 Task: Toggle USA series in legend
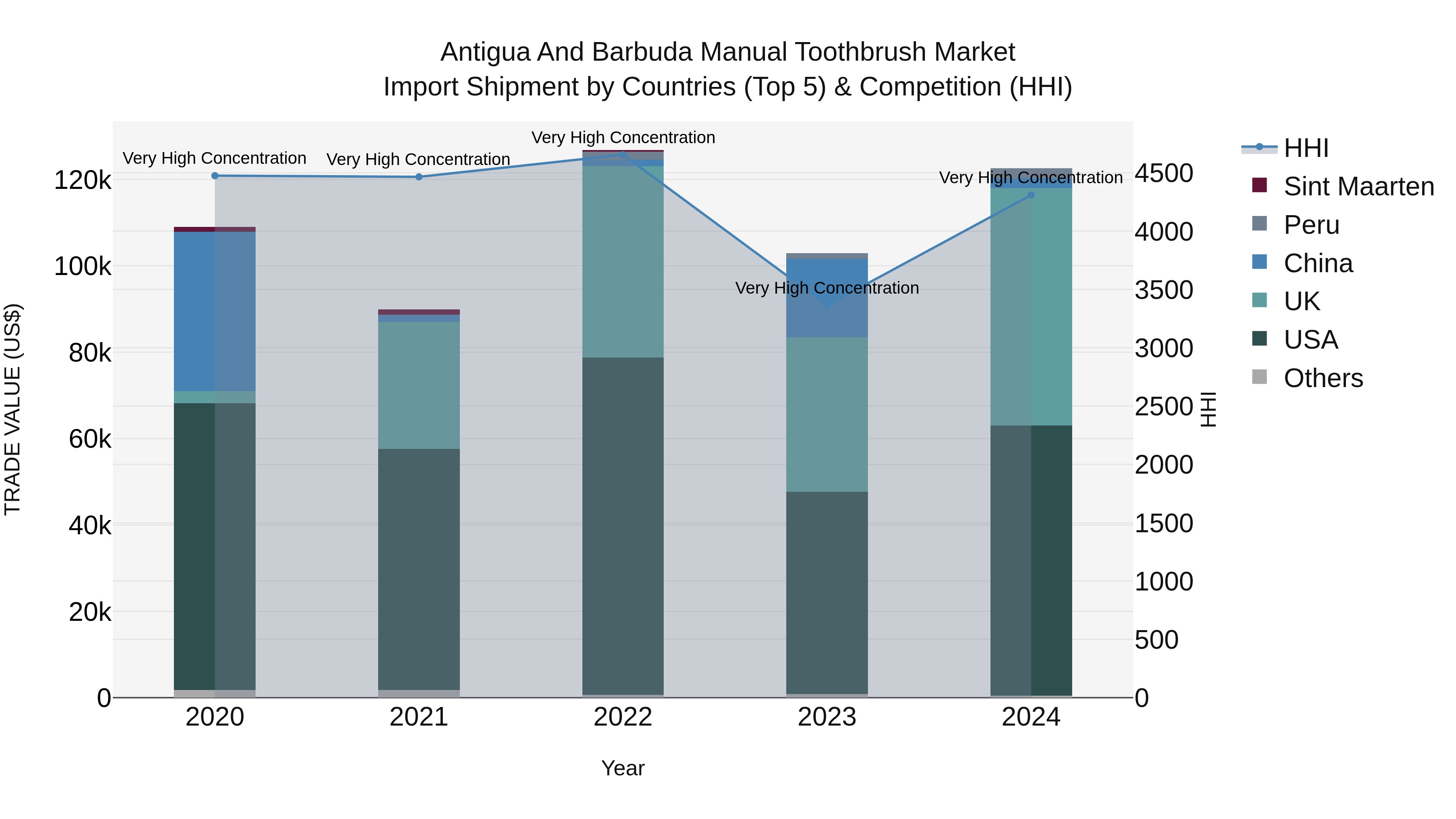tap(1294, 339)
